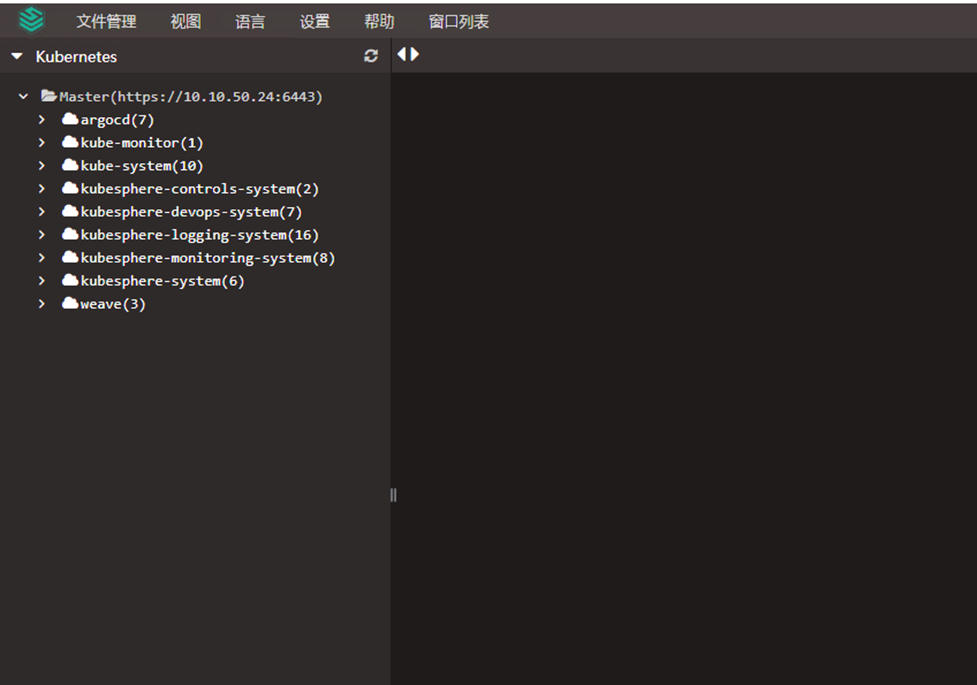977x685 pixels.
Task: Select kubesphere-logging-system(16) label
Action: (x=199, y=235)
